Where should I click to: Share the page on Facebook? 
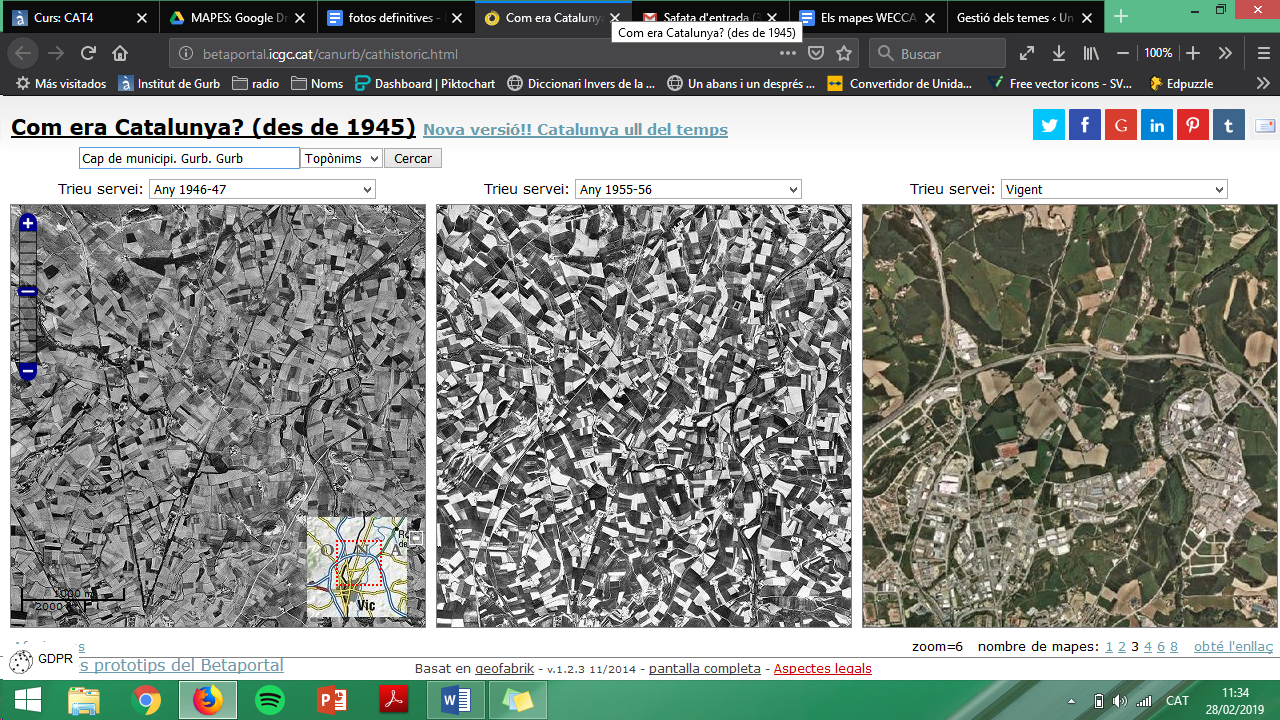(x=1085, y=125)
